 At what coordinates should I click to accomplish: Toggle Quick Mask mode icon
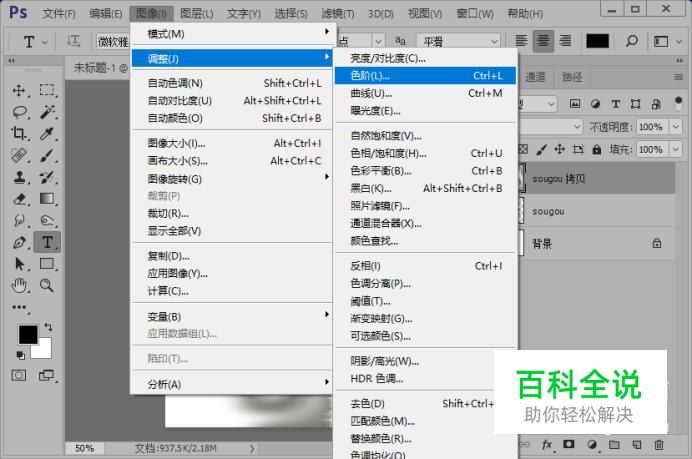coord(19,376)
